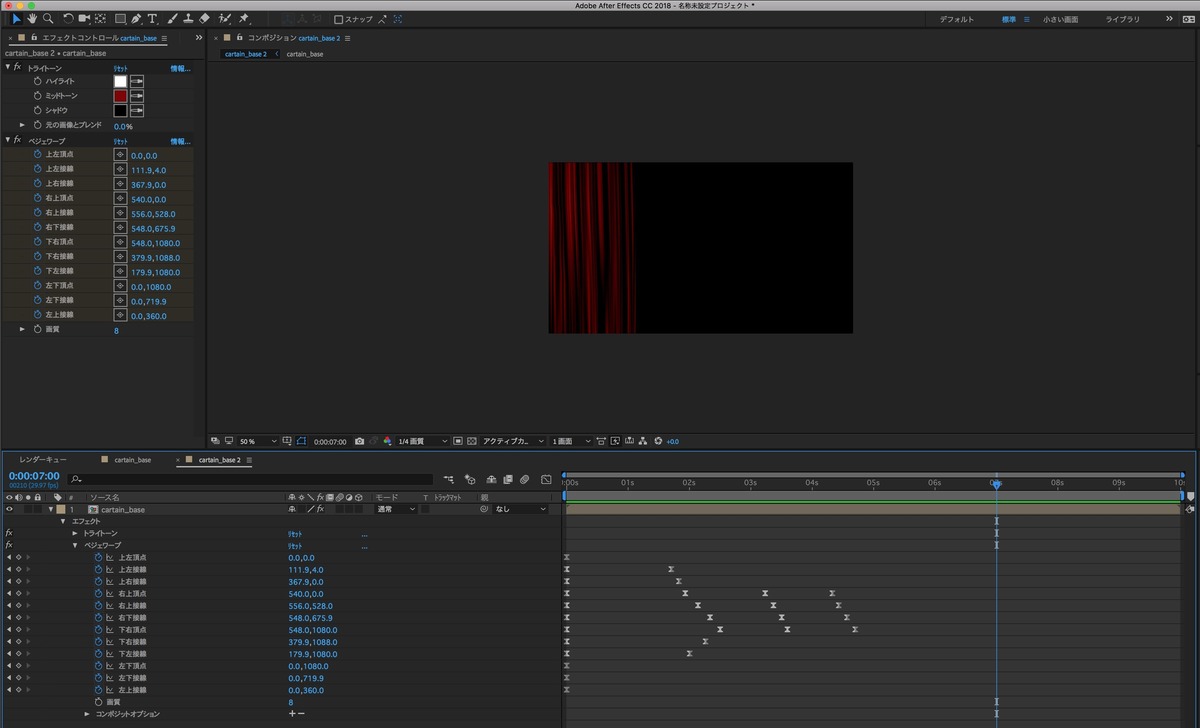Switch to the レンダーキュー tab
Image resolution: width=1200 pixels, height=728 pixels.
tap(43, 460)
